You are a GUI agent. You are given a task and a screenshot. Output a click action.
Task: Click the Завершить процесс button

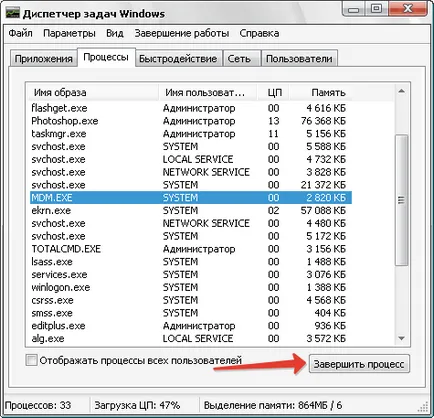coord(359,364)
